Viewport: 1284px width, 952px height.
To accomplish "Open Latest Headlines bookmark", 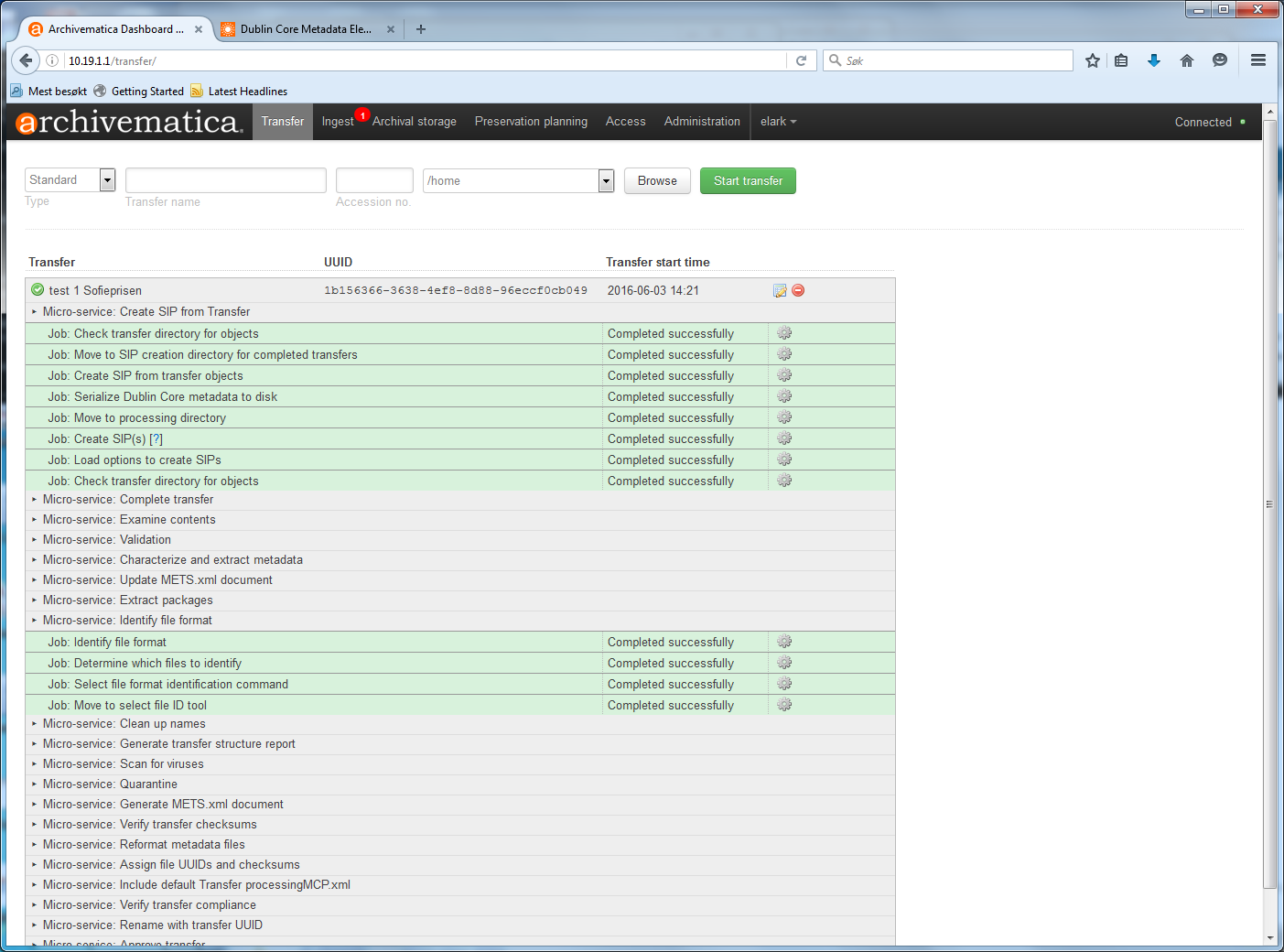I will (x=239, y=91).
